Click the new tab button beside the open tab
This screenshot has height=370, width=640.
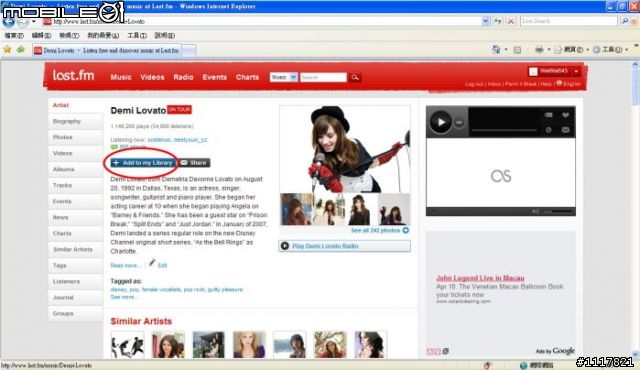click(x=189, y=50)
